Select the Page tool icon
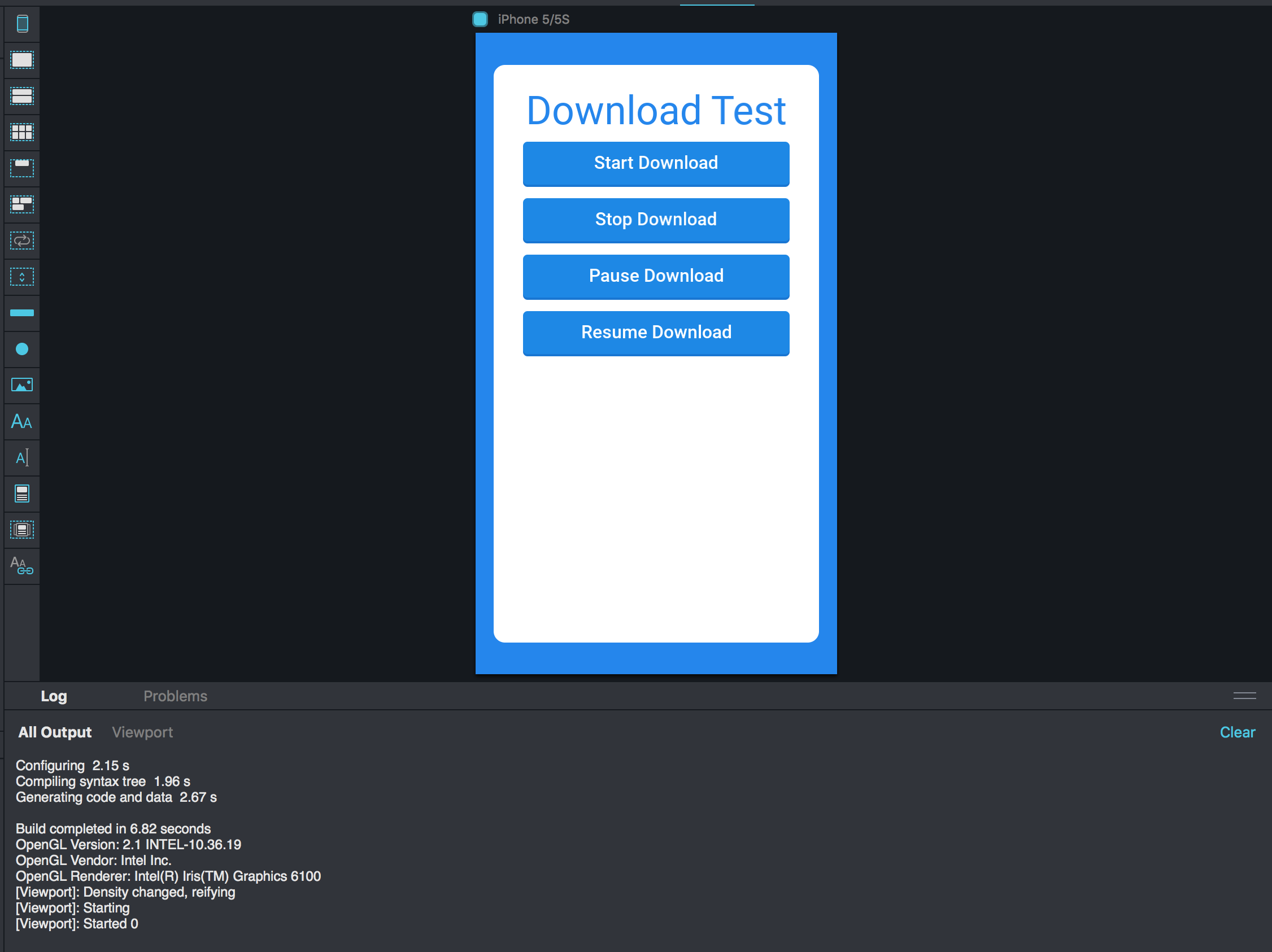The height and width of the screenshot is (952, 1272). tap(22, 494)
